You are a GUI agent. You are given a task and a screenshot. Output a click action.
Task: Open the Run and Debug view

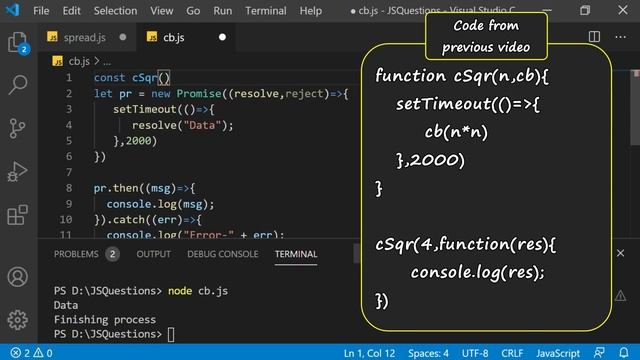pos(17,171)
